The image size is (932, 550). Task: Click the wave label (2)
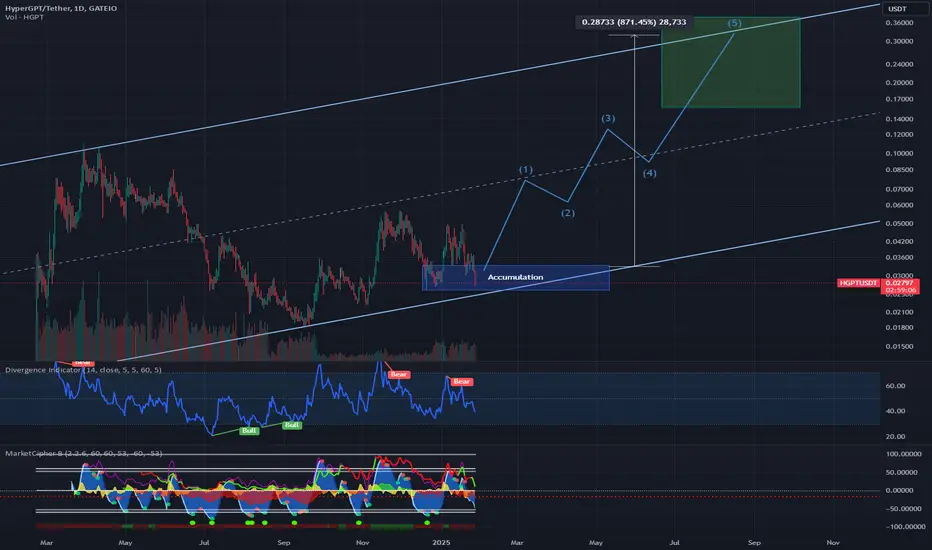(x=568, y=213)
